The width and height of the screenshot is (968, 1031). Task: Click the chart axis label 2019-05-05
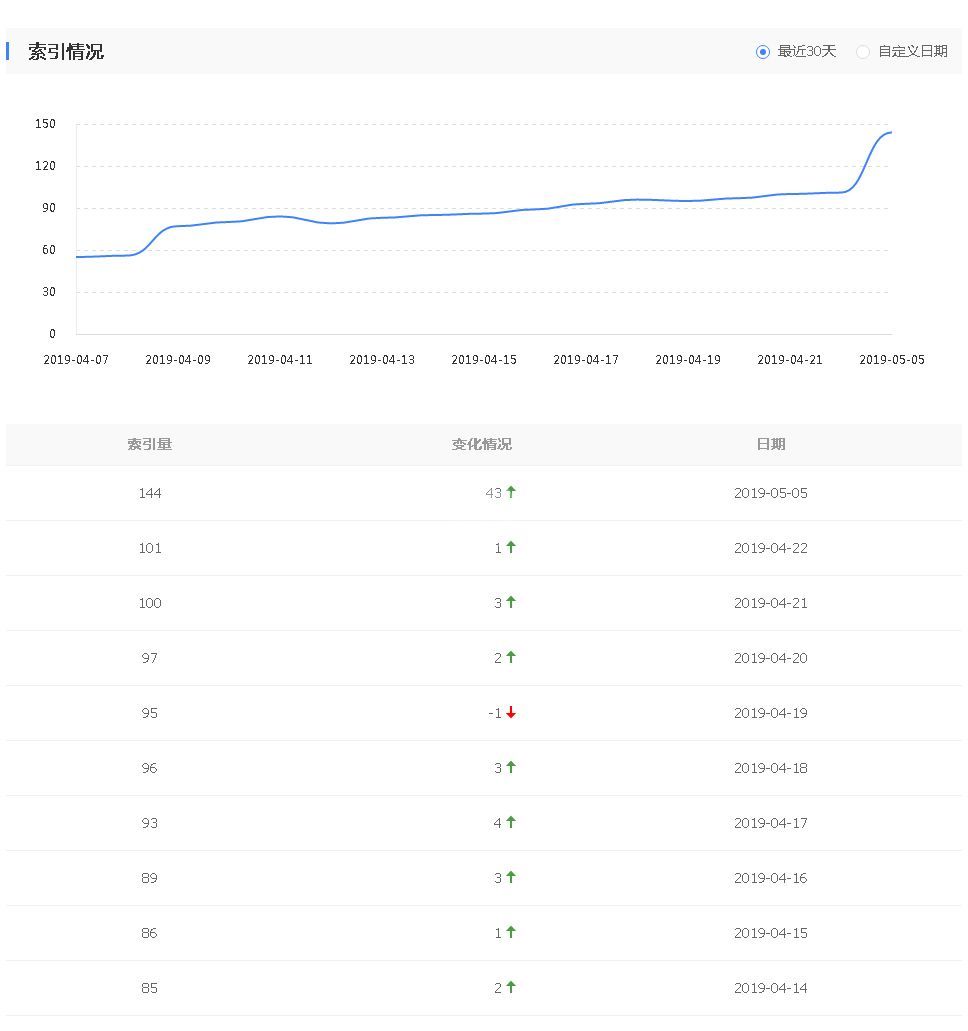point(892,360)
